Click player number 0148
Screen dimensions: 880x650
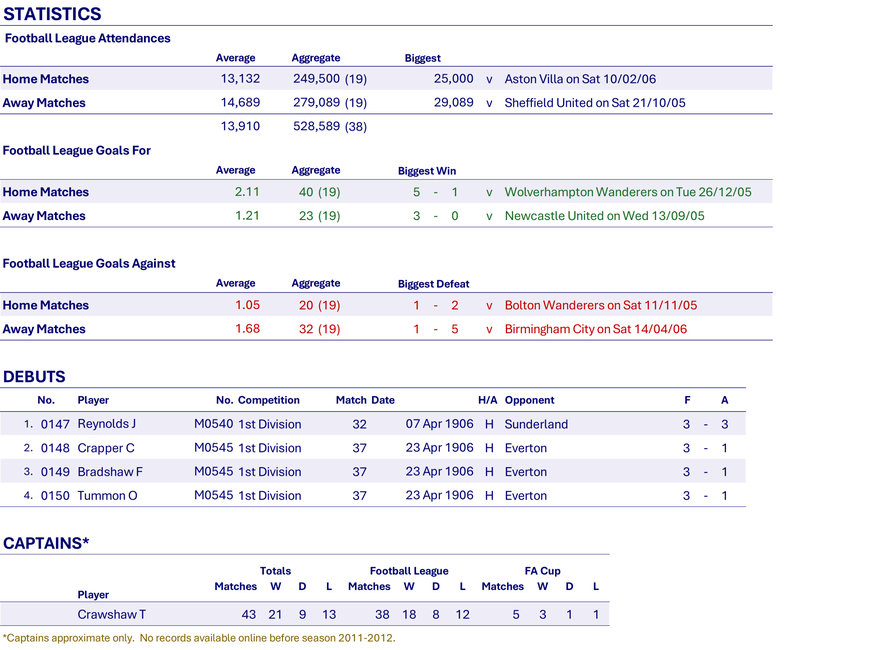click(x=55, y=448)
